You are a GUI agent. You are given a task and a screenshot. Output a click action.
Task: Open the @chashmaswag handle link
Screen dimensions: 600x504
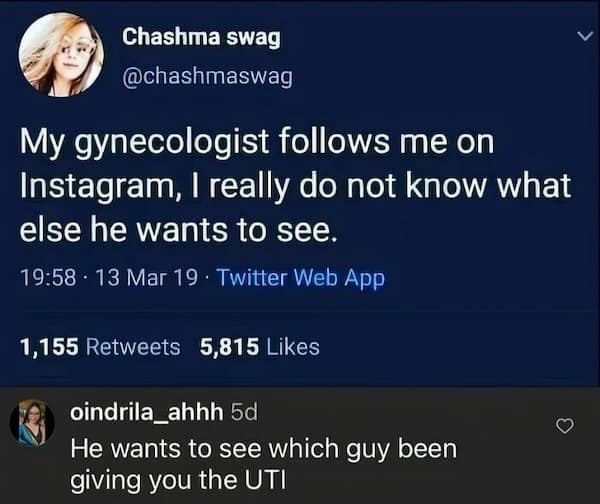point(207,76)
